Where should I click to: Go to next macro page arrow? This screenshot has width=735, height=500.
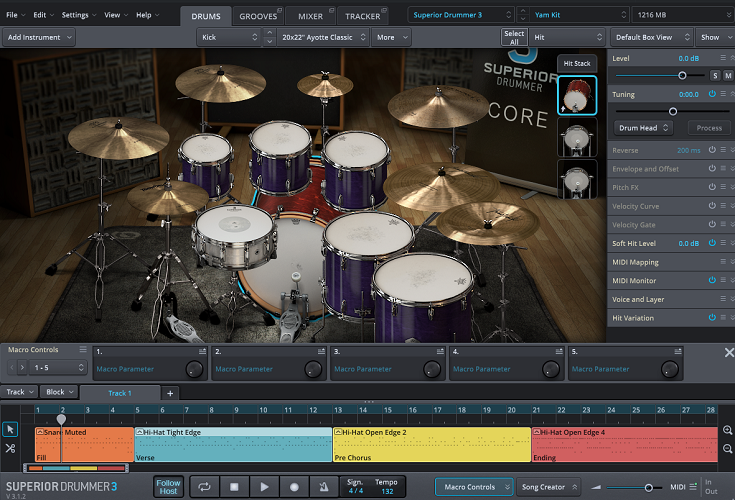tap(22, 367)
